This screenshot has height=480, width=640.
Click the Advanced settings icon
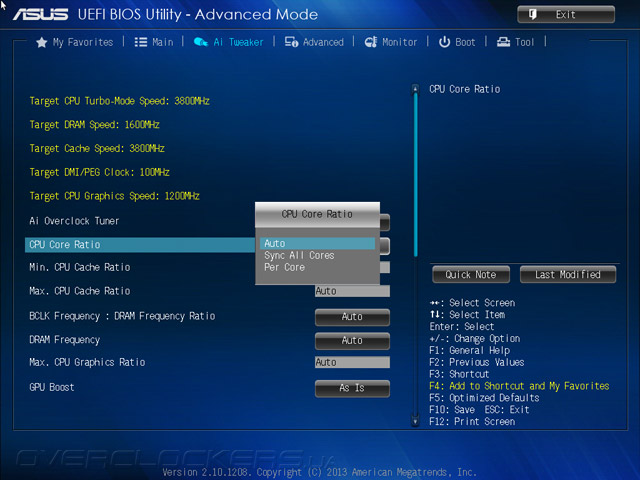(291, 42)
